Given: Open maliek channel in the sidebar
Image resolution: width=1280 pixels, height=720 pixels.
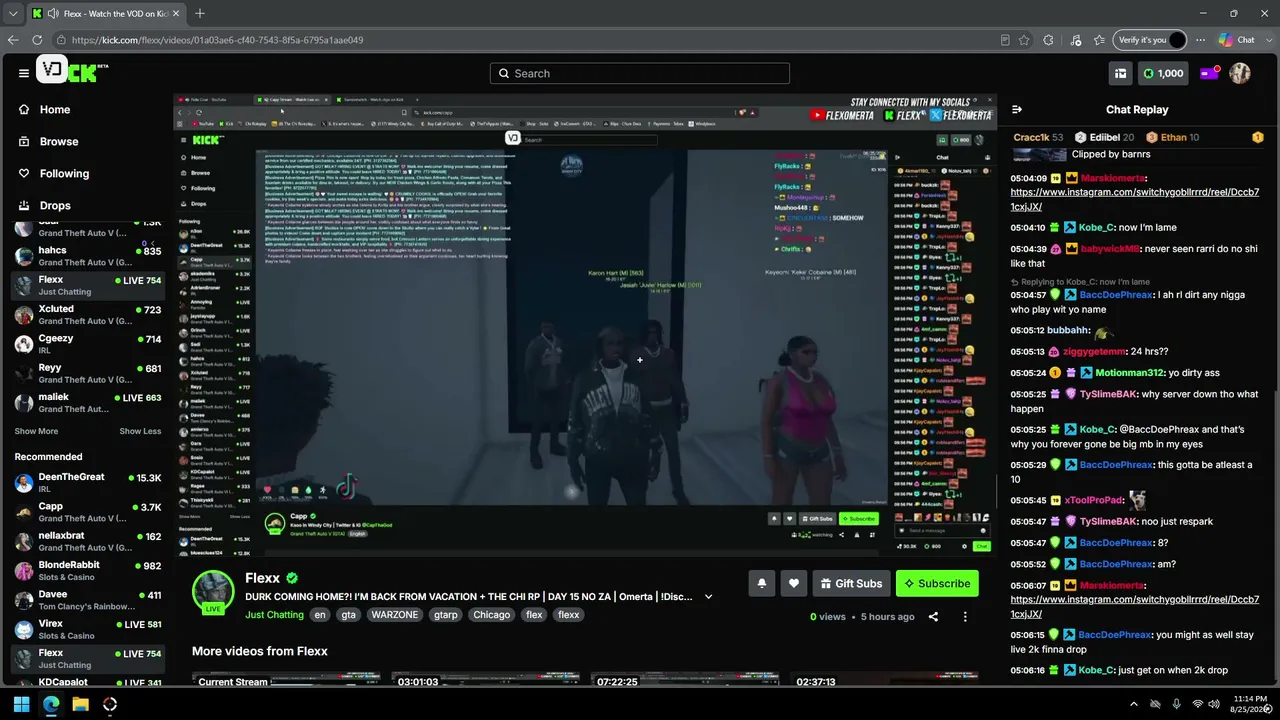Looking at the screenshot, I should [87, 403].
